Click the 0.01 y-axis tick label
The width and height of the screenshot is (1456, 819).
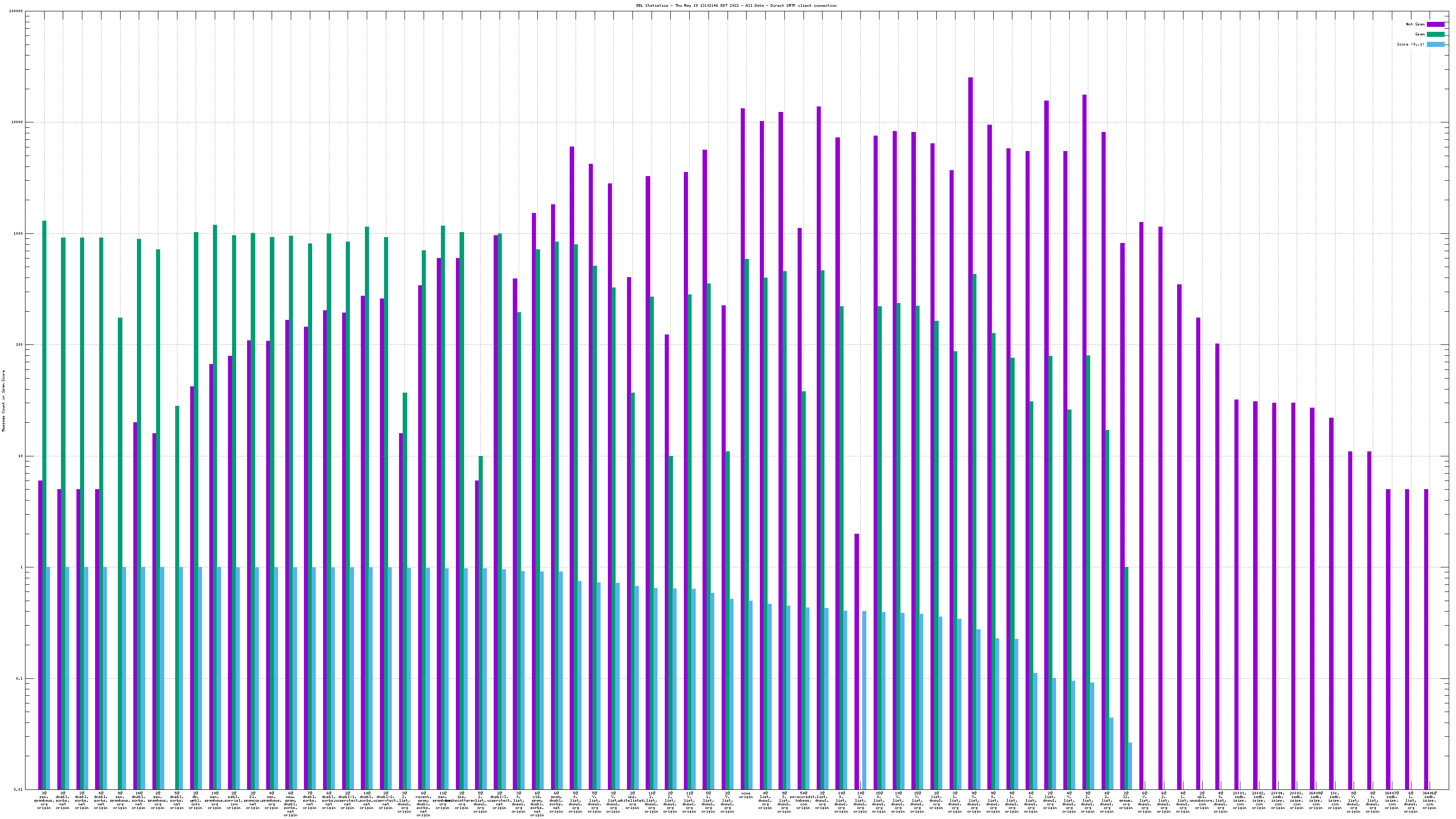click(x=19, y=789)
